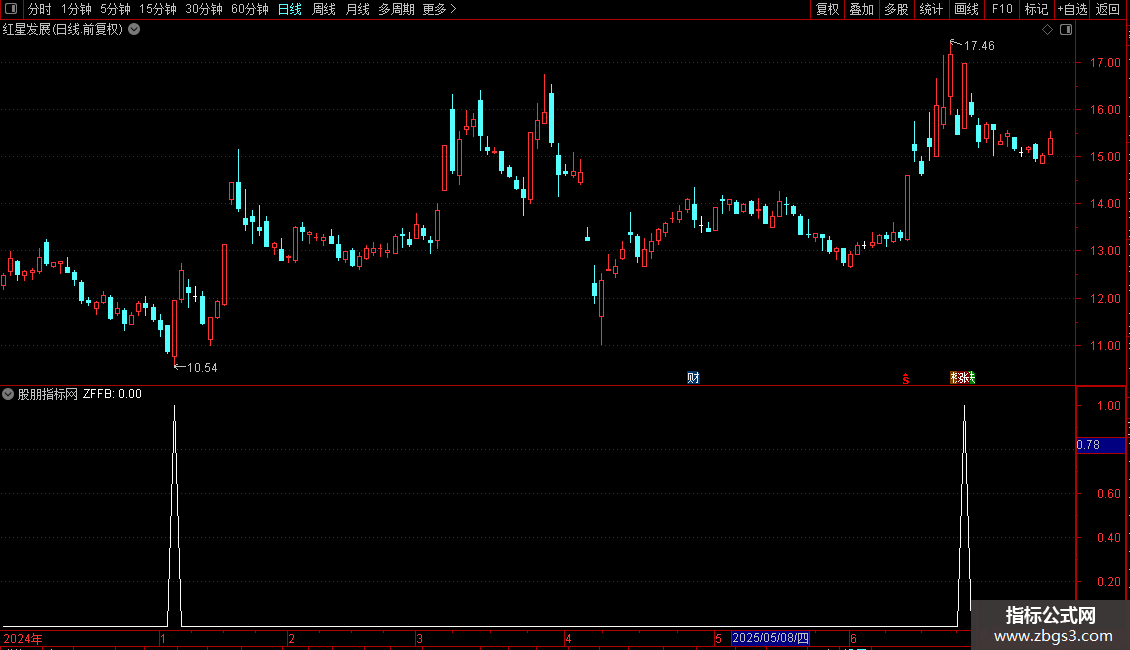
Task: Open dropdown beside 红星发展 chart title
Action: click(134, 30)
